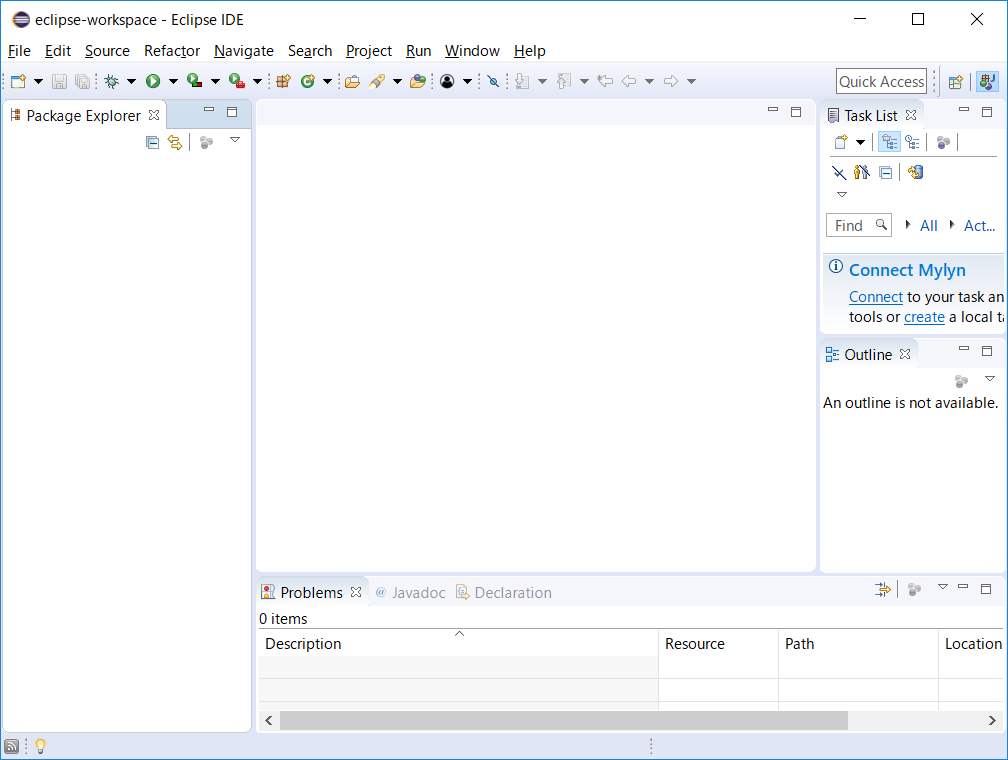
Task: Click the Save toolbar icon
Action: [59, 81]
